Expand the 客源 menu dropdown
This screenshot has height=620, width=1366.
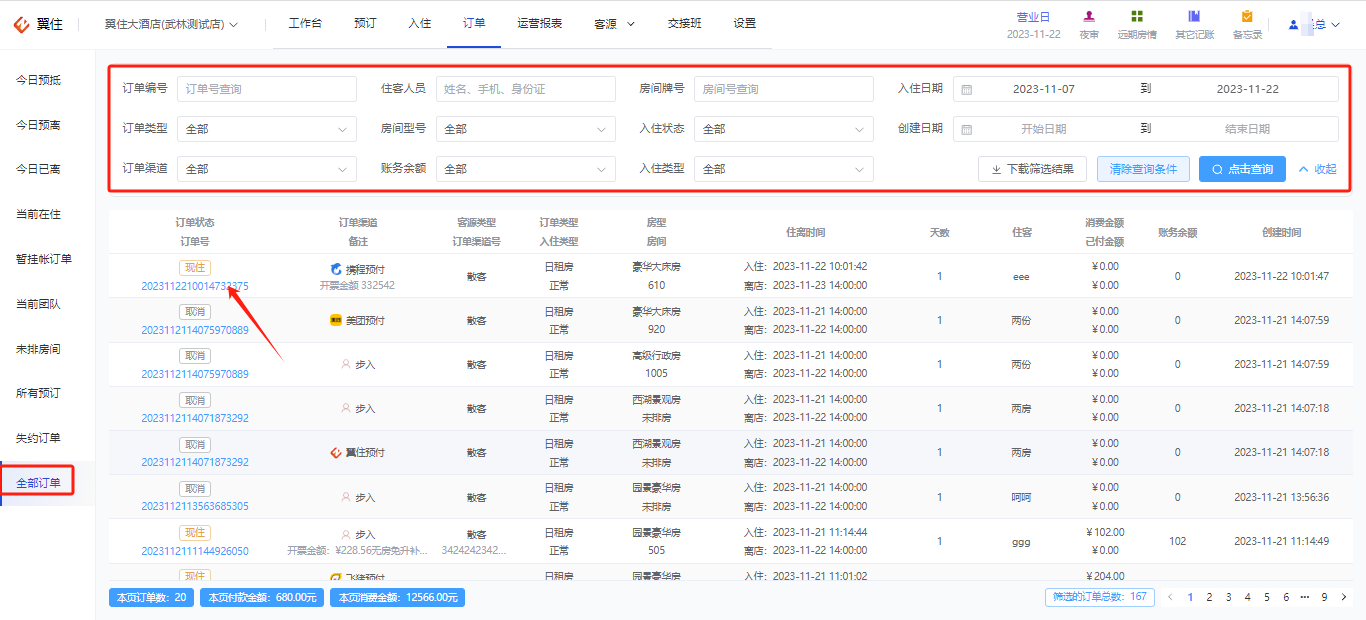click(x=631, y=24)
